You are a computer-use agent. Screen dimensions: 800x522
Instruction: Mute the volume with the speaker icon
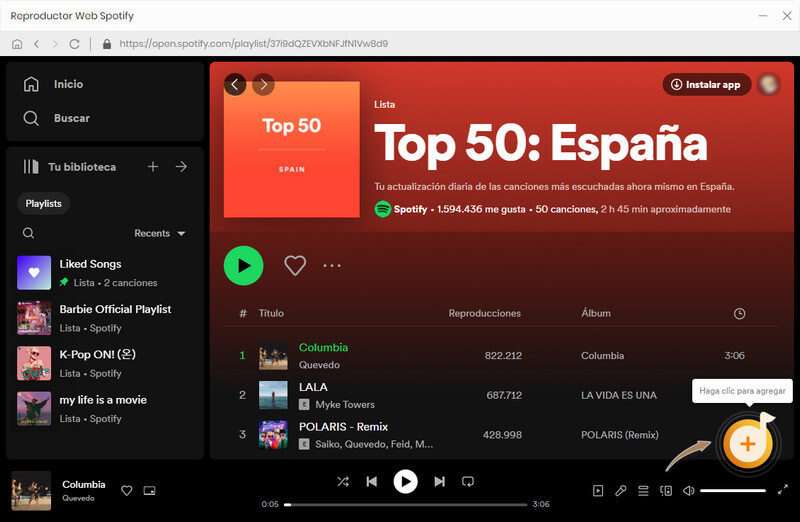point(689,491)
